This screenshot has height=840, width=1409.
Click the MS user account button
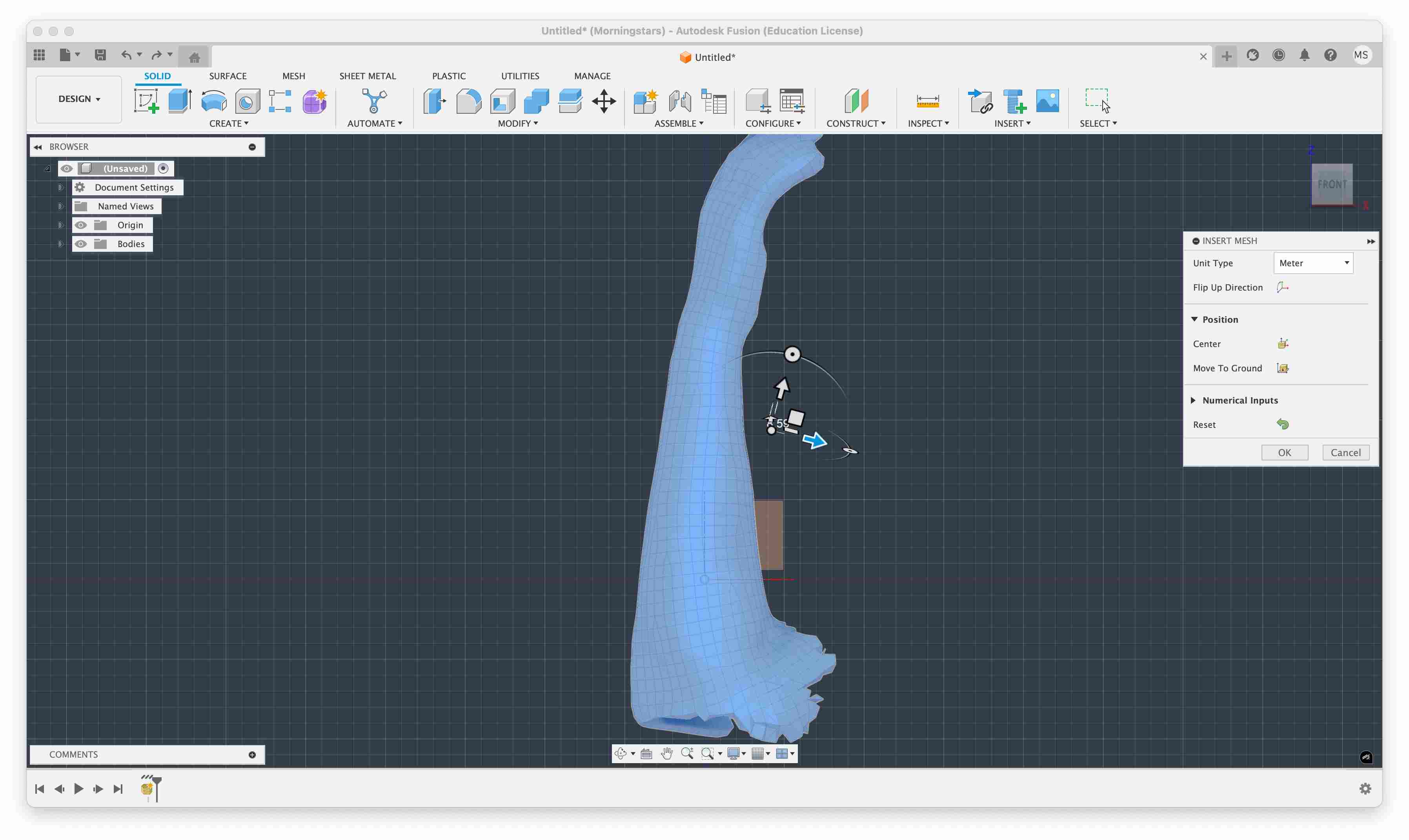pyautogui.click(x=1361, y=55)
